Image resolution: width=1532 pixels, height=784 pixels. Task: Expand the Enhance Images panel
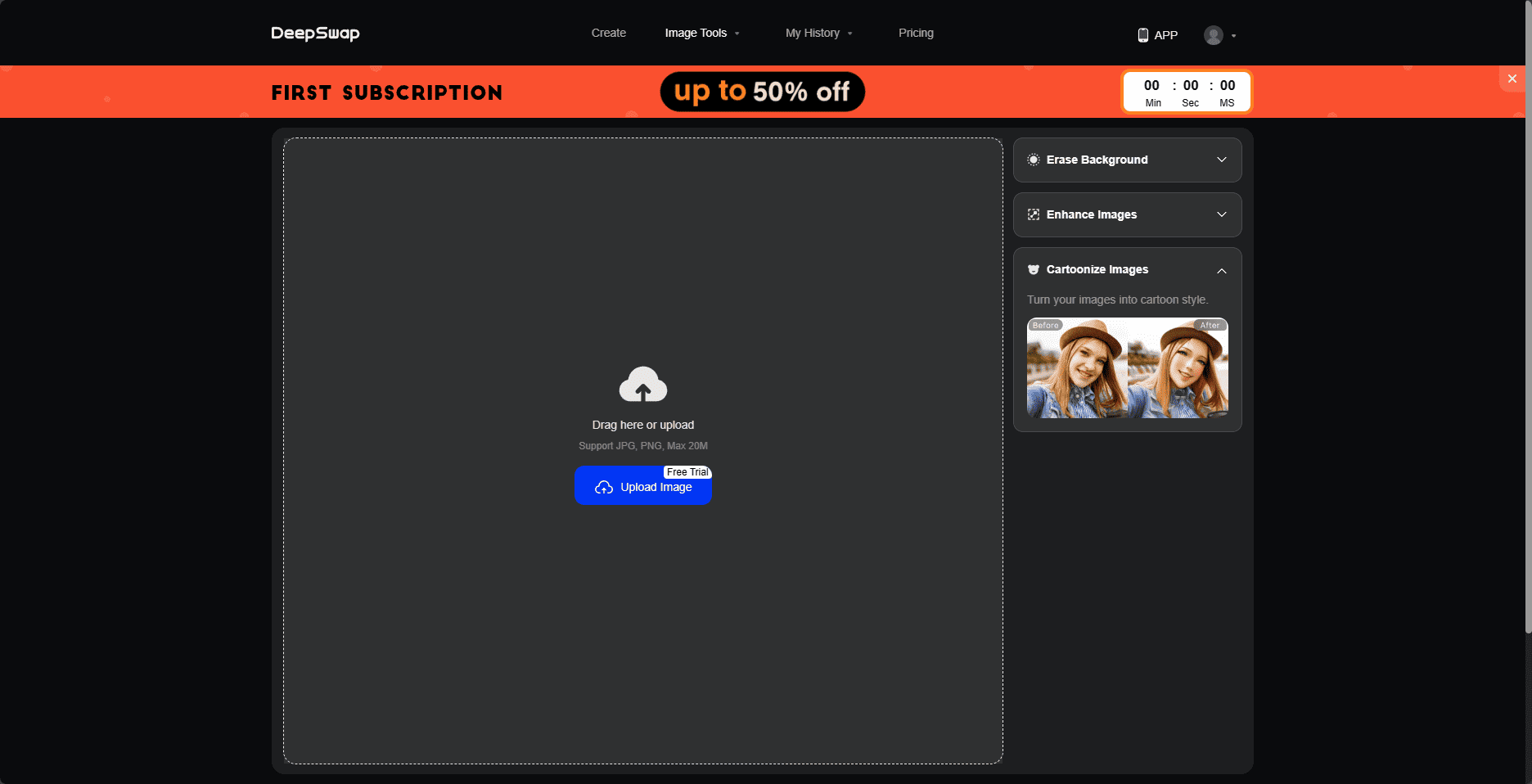[1221, 214]
